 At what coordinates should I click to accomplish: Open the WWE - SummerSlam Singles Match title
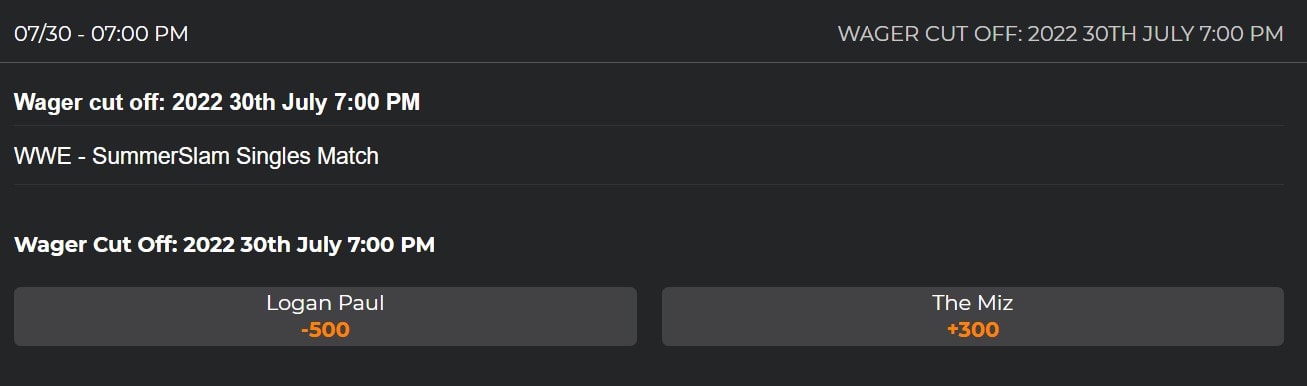point(196,156)
